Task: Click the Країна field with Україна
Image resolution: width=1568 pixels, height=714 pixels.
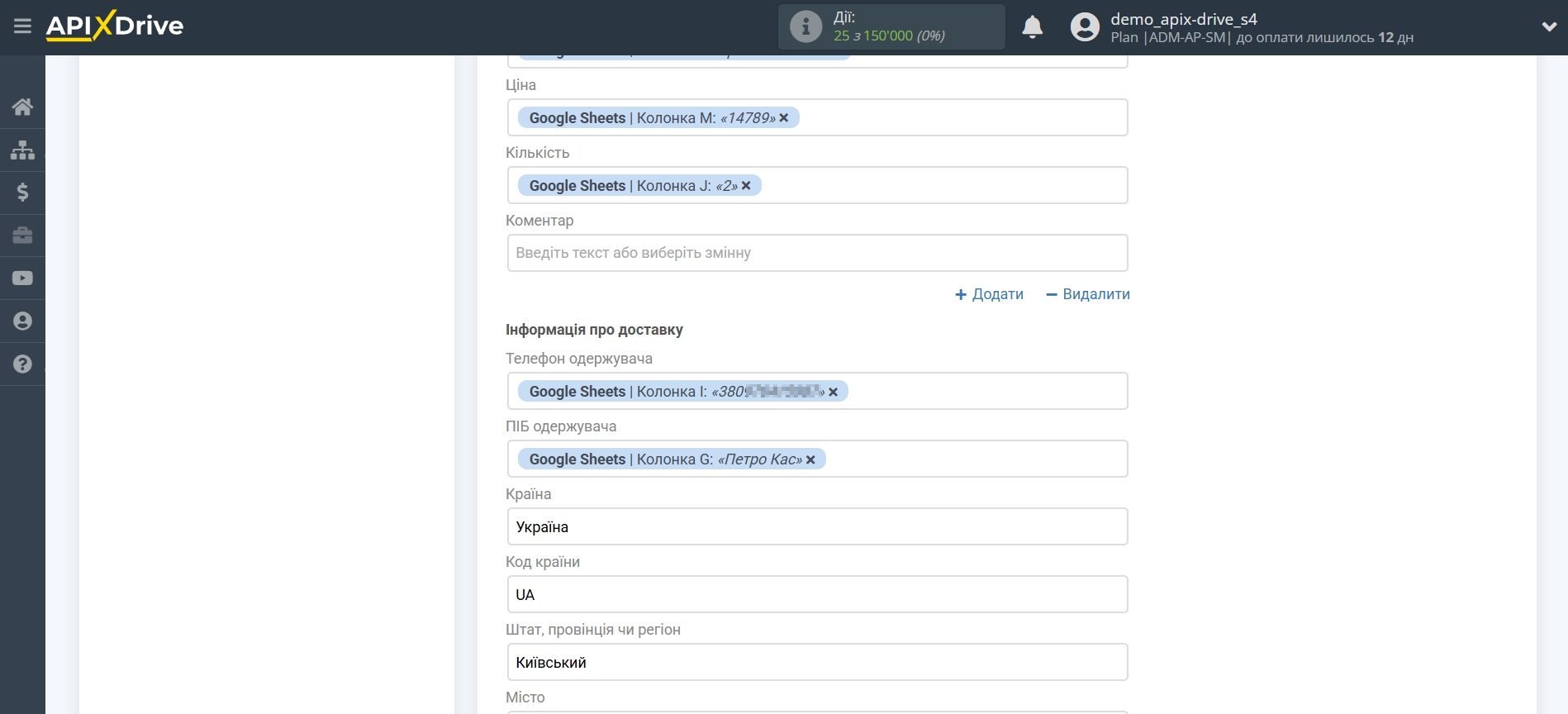Action: pyautogui.click(x=817, y=527)
